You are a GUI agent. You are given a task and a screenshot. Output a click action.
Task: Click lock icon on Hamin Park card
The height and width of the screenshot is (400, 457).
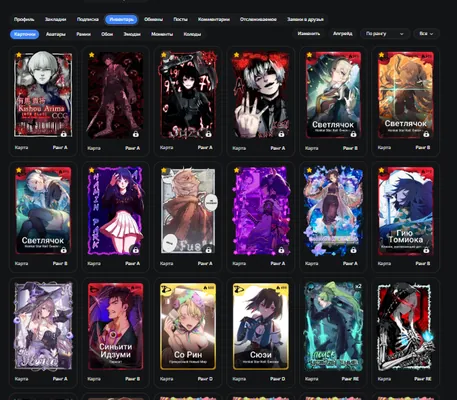tap(136, 250)
